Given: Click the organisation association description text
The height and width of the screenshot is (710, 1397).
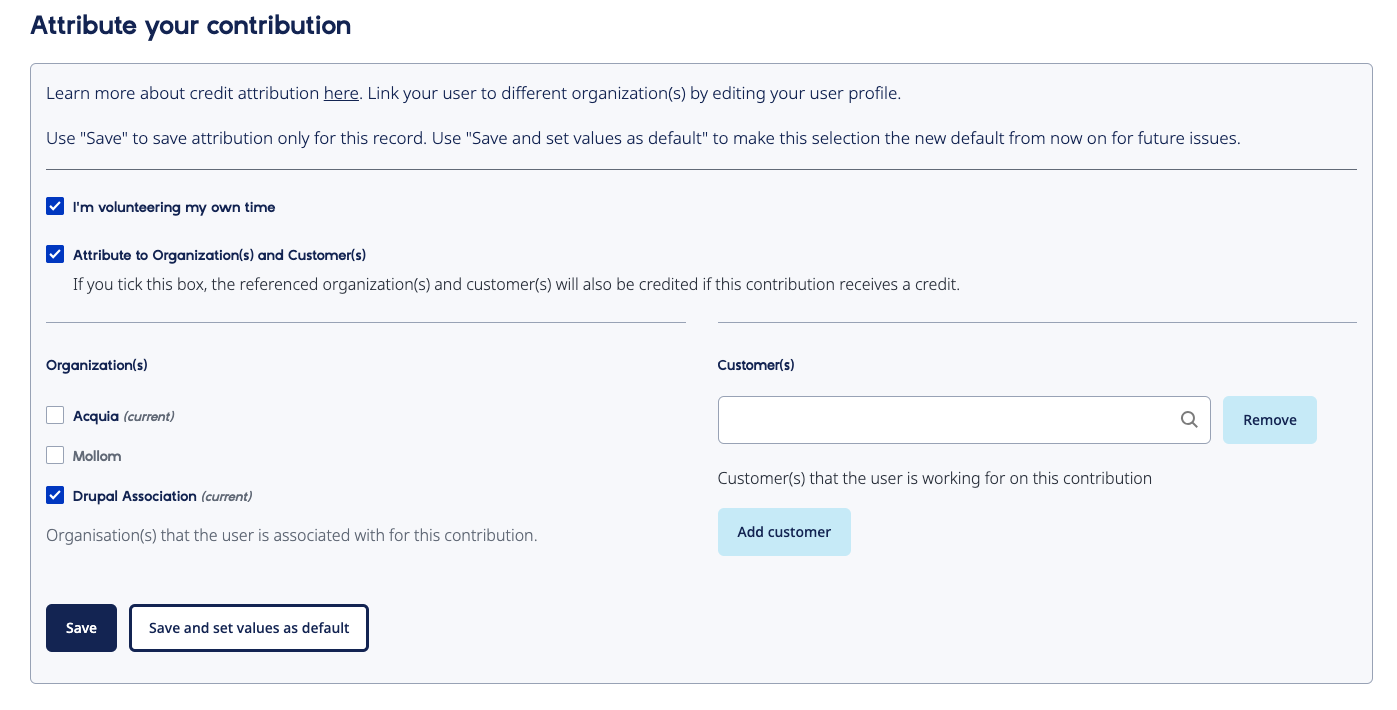Looking at the screenshot, I should [x=292, y=535].
